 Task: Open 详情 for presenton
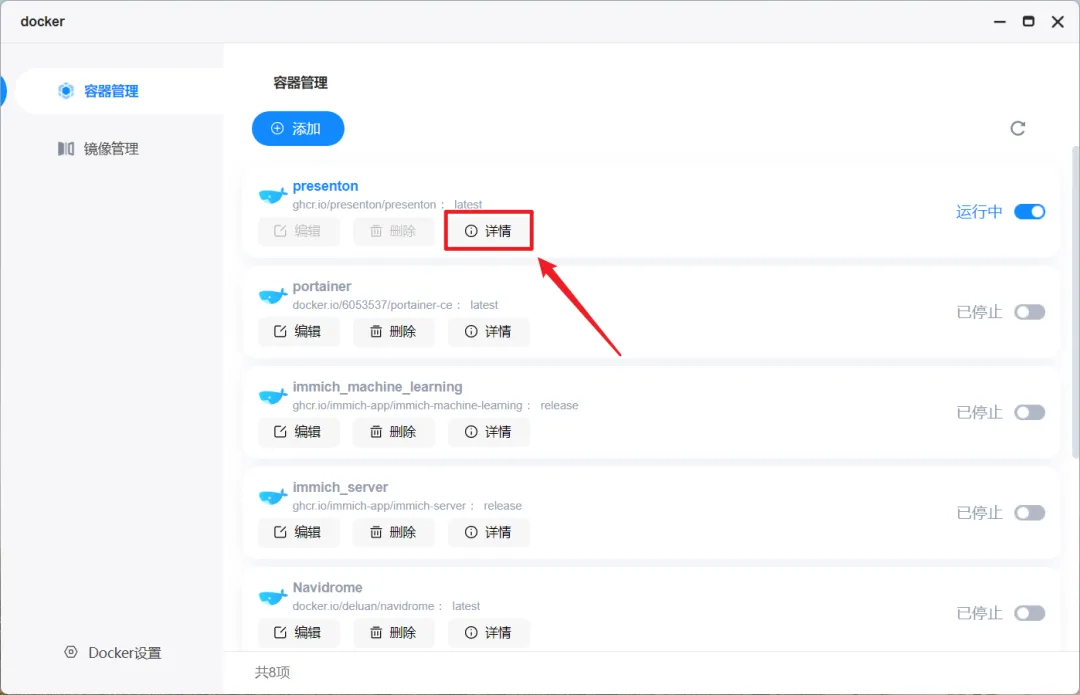click(x=488, y=231)
